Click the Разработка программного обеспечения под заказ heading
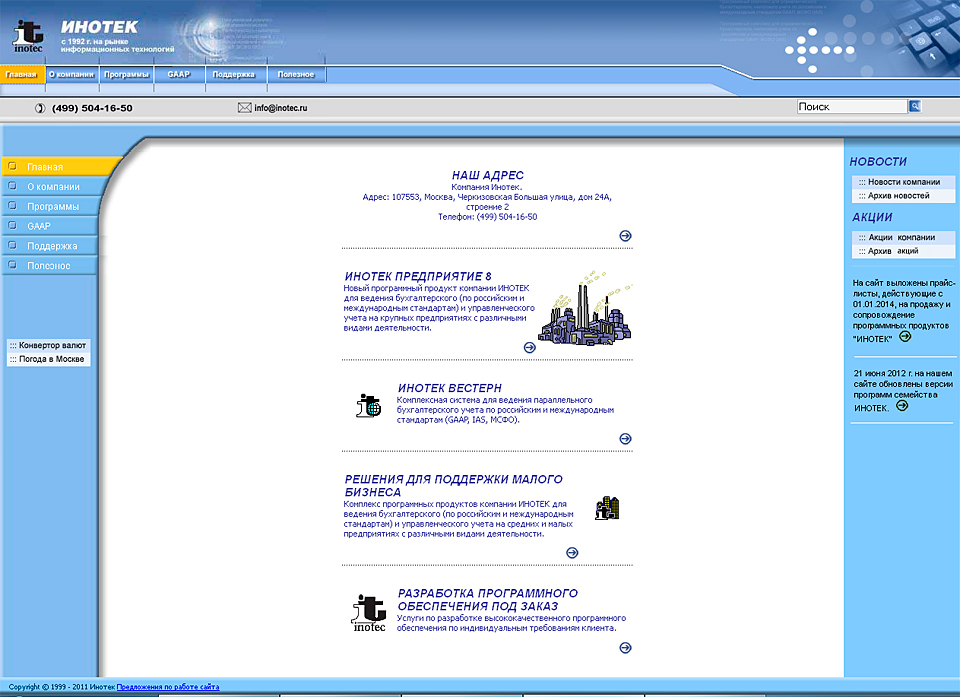960x697 pixels. (488, 600)
